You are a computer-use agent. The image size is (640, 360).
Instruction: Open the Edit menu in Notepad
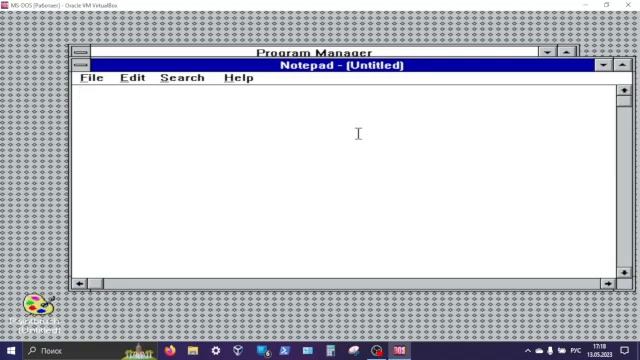(133, 78)
